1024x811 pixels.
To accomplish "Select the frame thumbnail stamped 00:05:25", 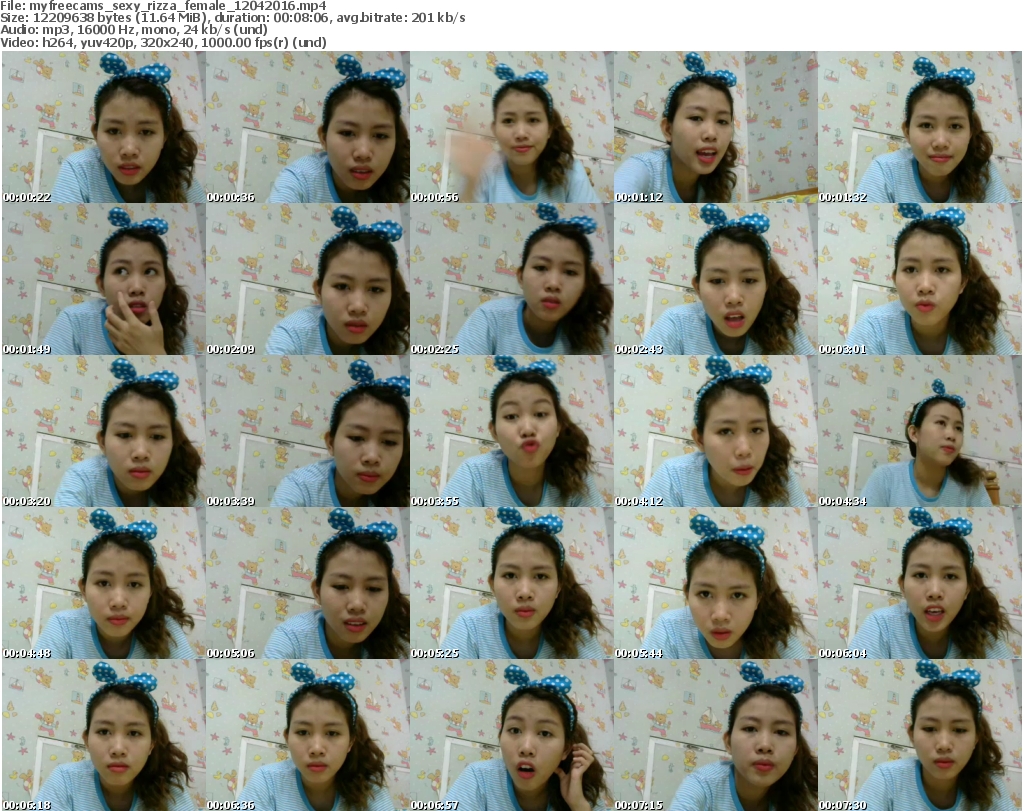I will (511, 583).
